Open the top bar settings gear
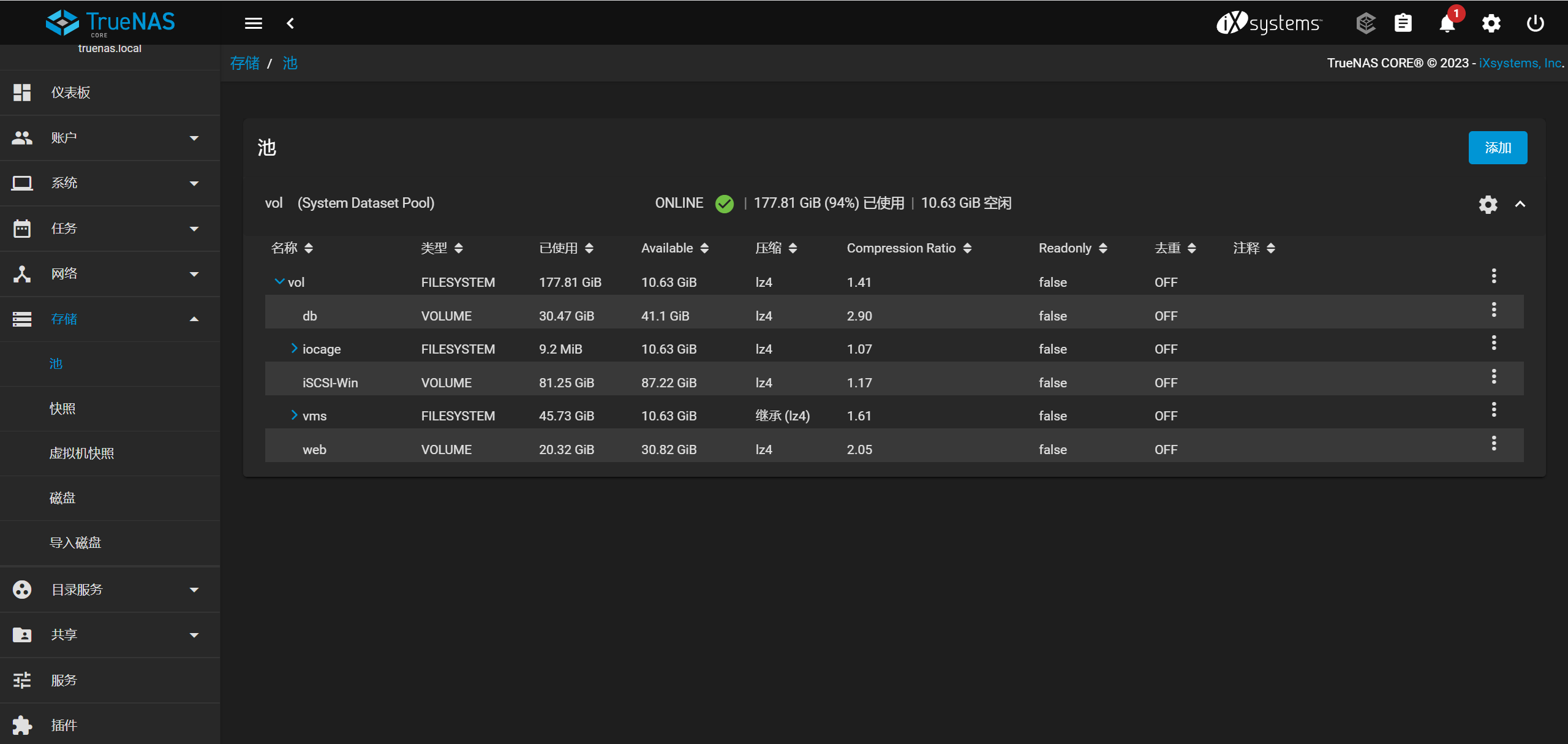Viewport: 1568px width, 744px height. (1491, 23)
